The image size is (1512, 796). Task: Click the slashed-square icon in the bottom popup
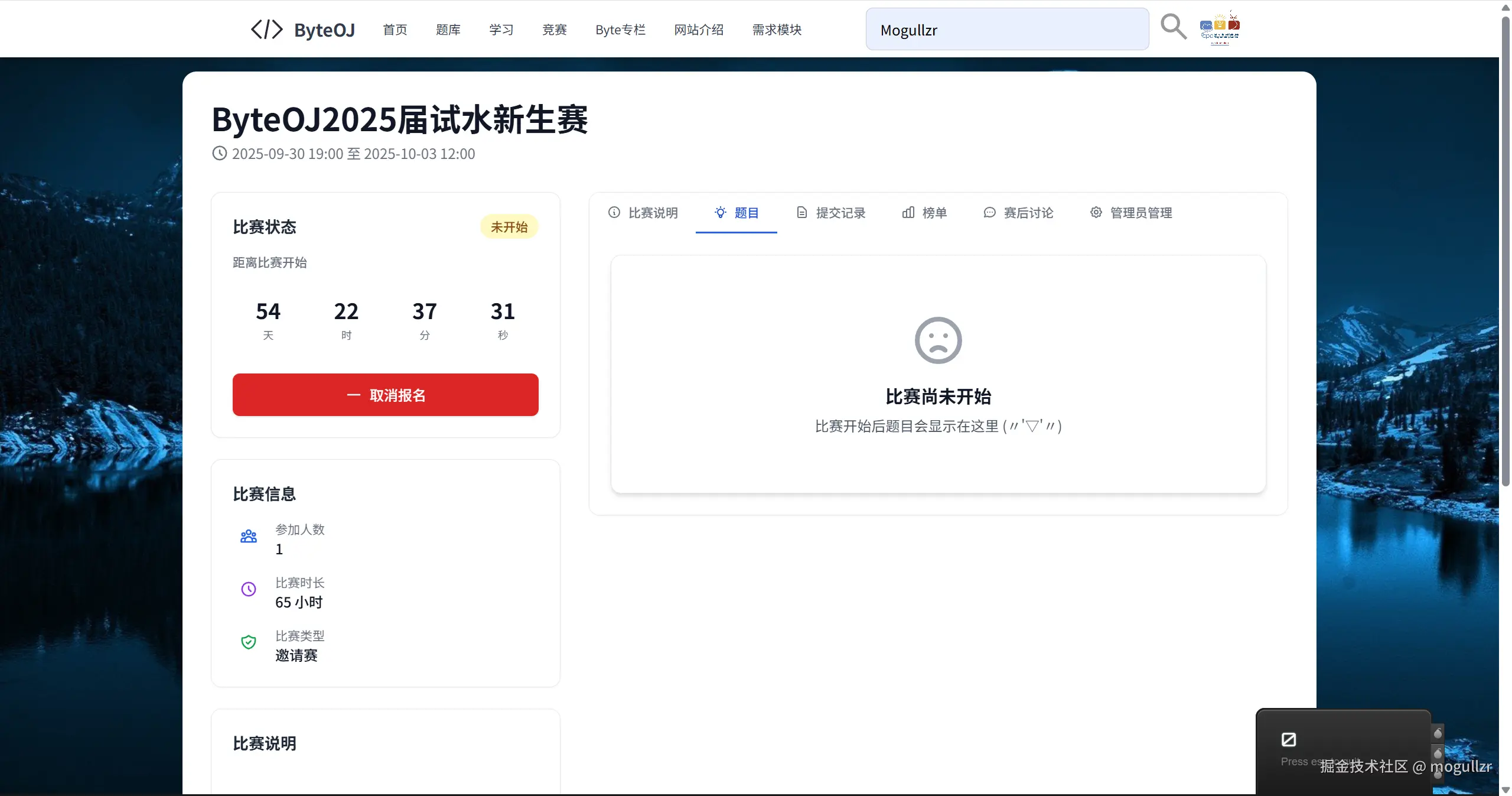pyautogui.click(x=1289, y=739)
